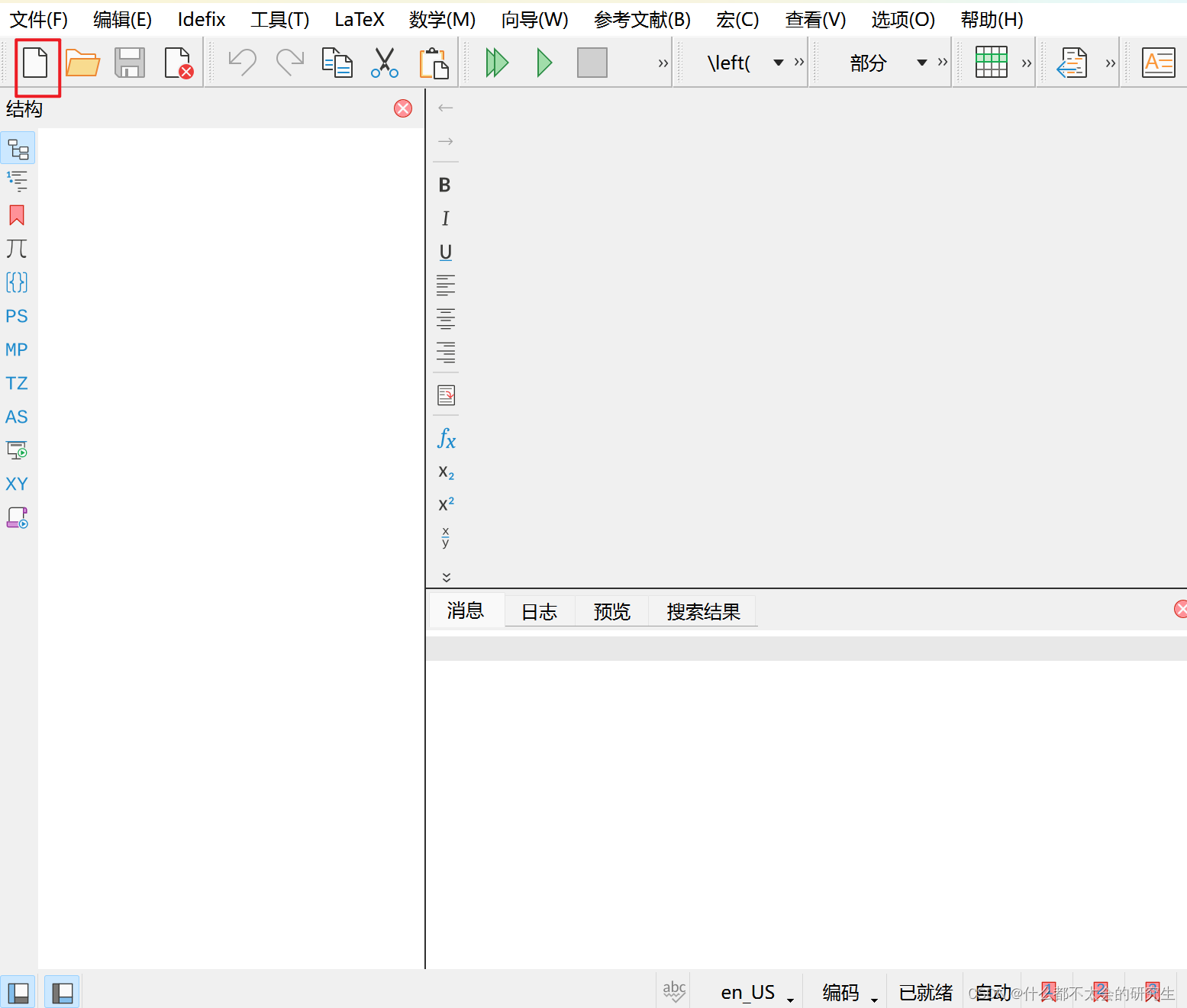Screen dimensions: 1187x1008
Task: Save the document with the floppy disk icon
Action: (130, 63)
